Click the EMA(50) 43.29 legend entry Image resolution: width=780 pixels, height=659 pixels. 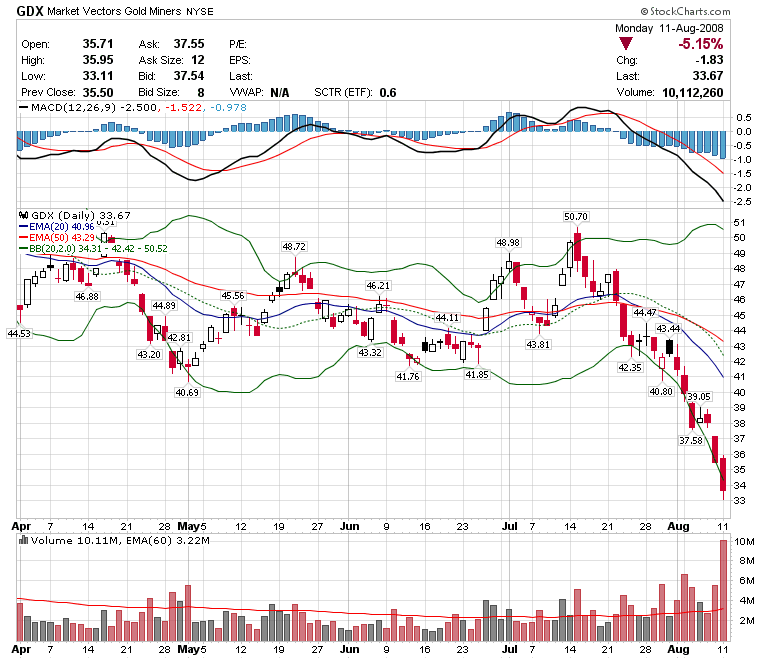56,238
